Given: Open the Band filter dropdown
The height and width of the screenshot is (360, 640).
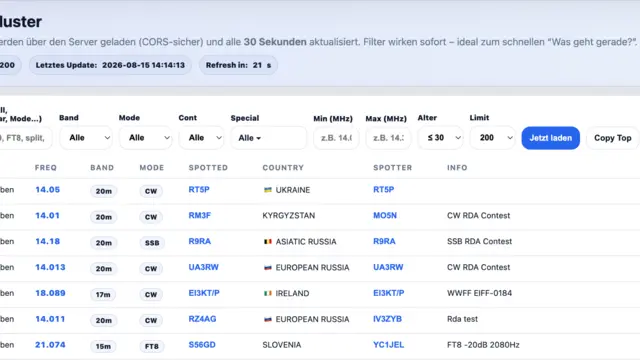Looking at the screenshot, I should pos(86,138).
